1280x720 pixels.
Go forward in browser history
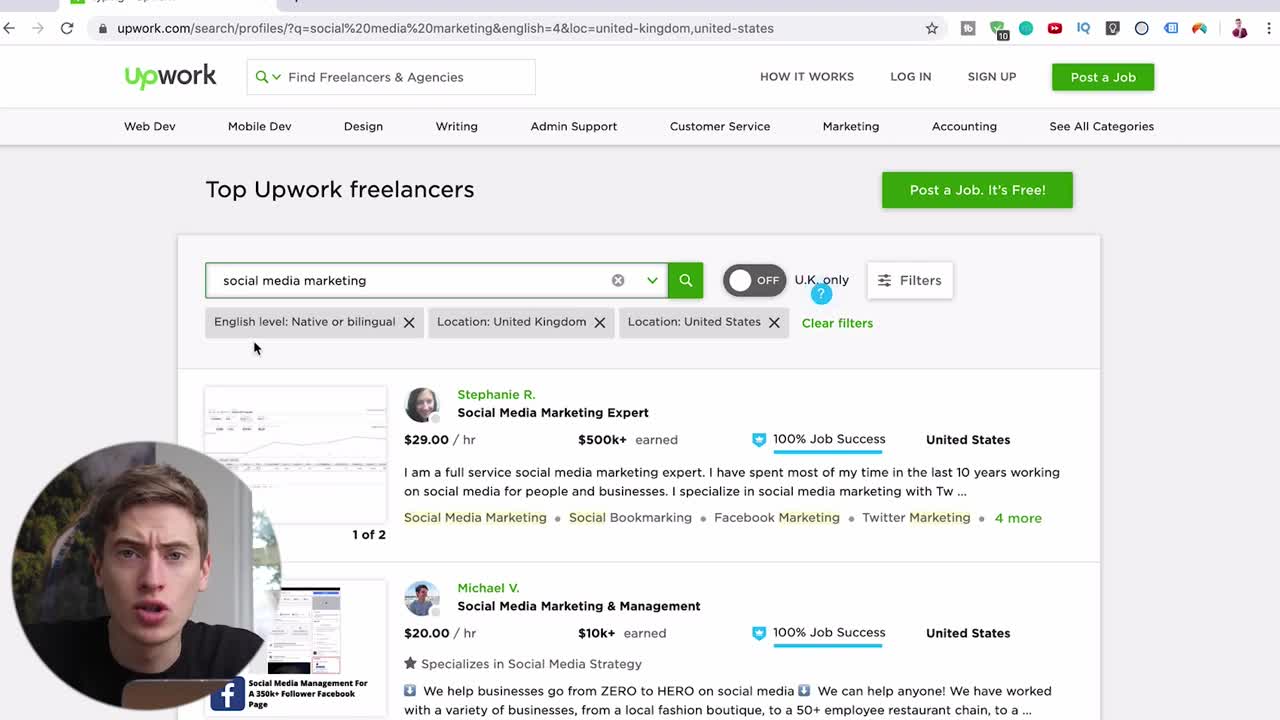pos(38,28)
